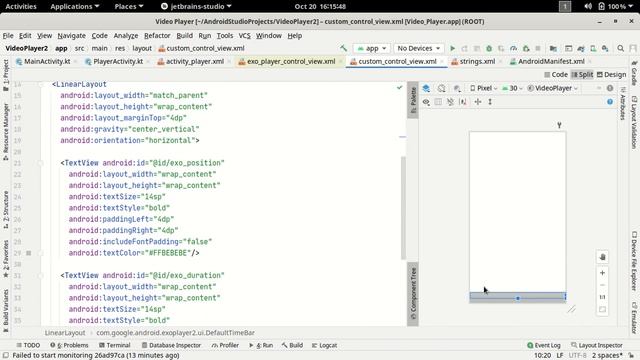Open the SDK Manager icon
The width and height of the screenshot is (640, 360).
pyautogui.click(x=605, y=48)
